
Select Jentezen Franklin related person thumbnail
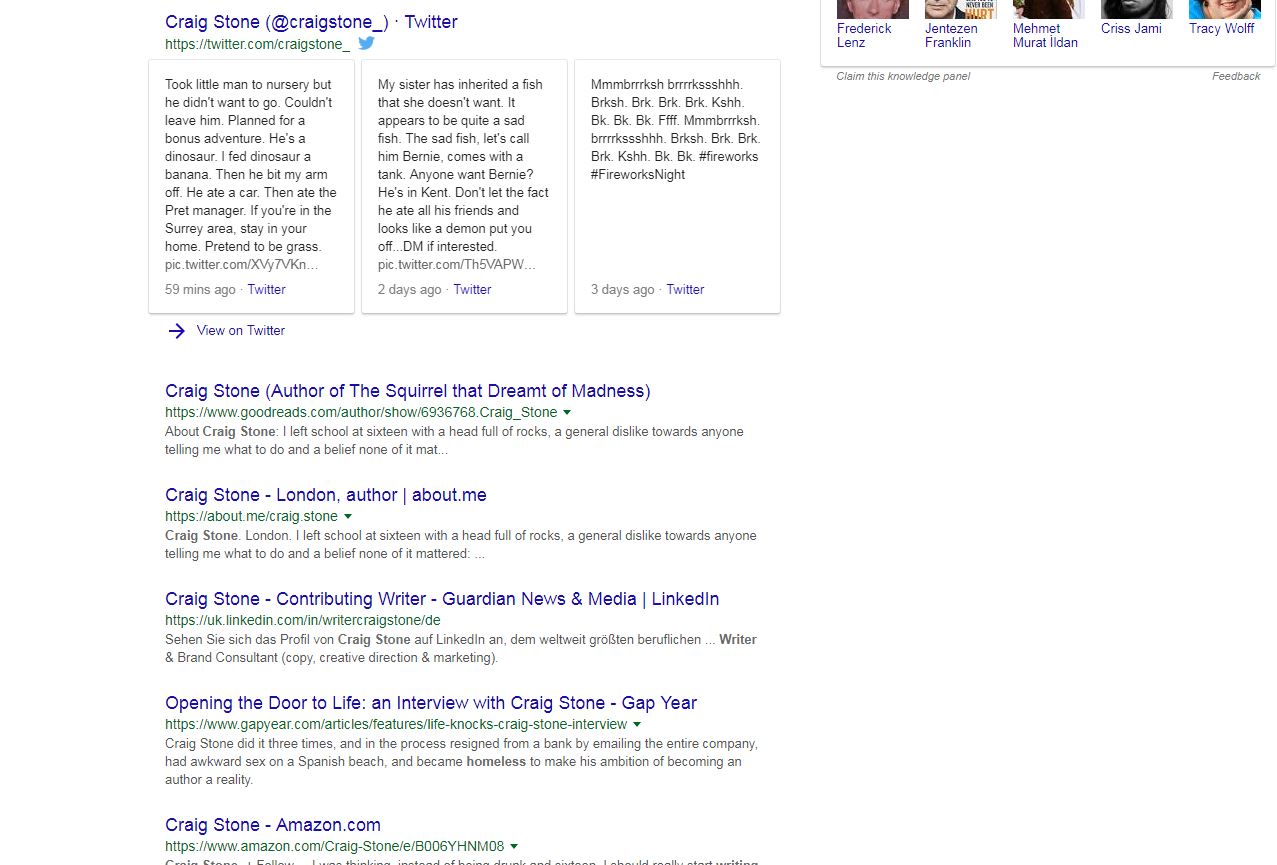961,9
